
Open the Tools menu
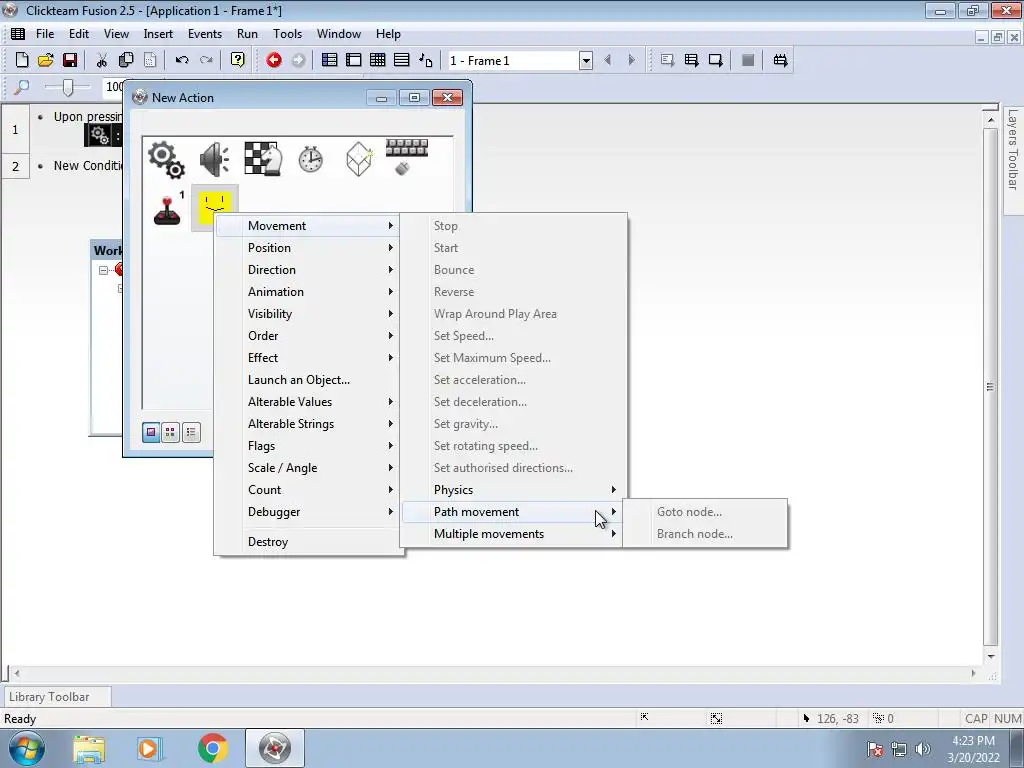287,34
